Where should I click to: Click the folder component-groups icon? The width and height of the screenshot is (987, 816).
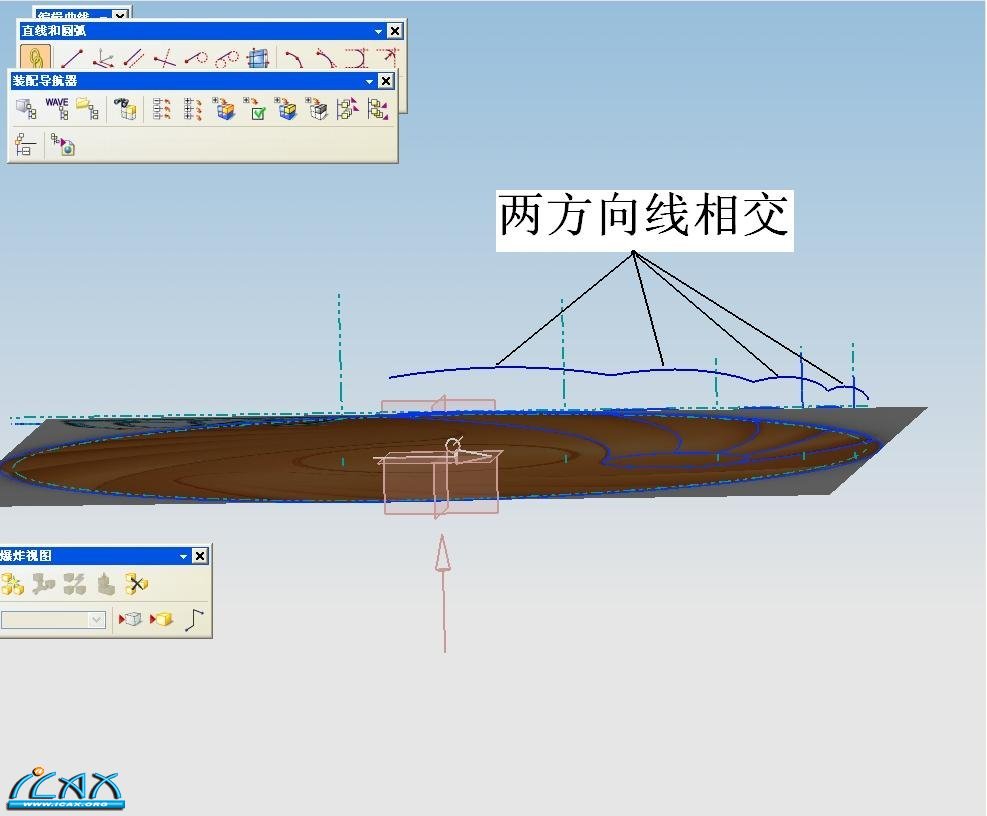tap(87, 109)
